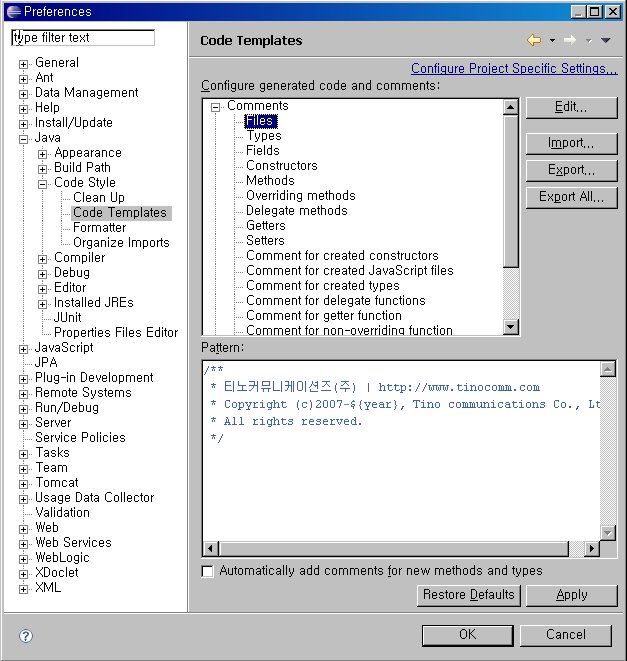
Task: Select the Setters template
Action: coord(265,240)
